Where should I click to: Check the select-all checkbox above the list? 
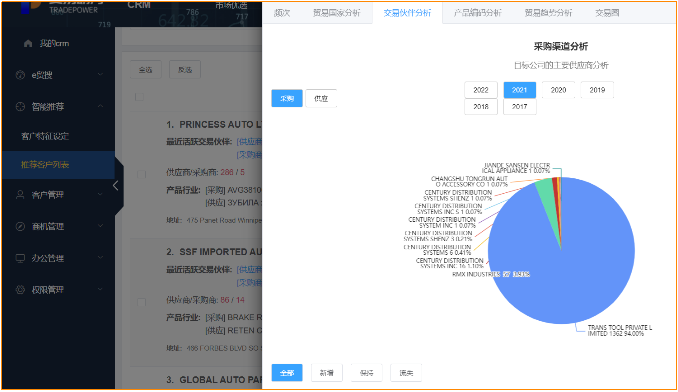click(x=139, y=97)
